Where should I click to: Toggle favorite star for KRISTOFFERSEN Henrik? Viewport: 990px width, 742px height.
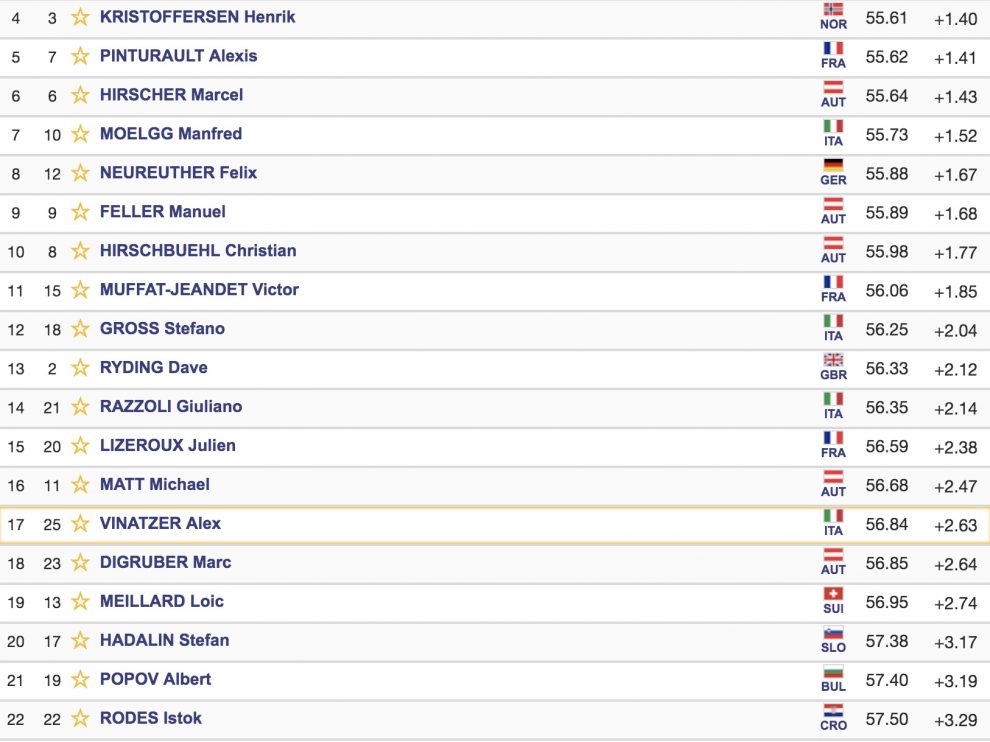80,17
